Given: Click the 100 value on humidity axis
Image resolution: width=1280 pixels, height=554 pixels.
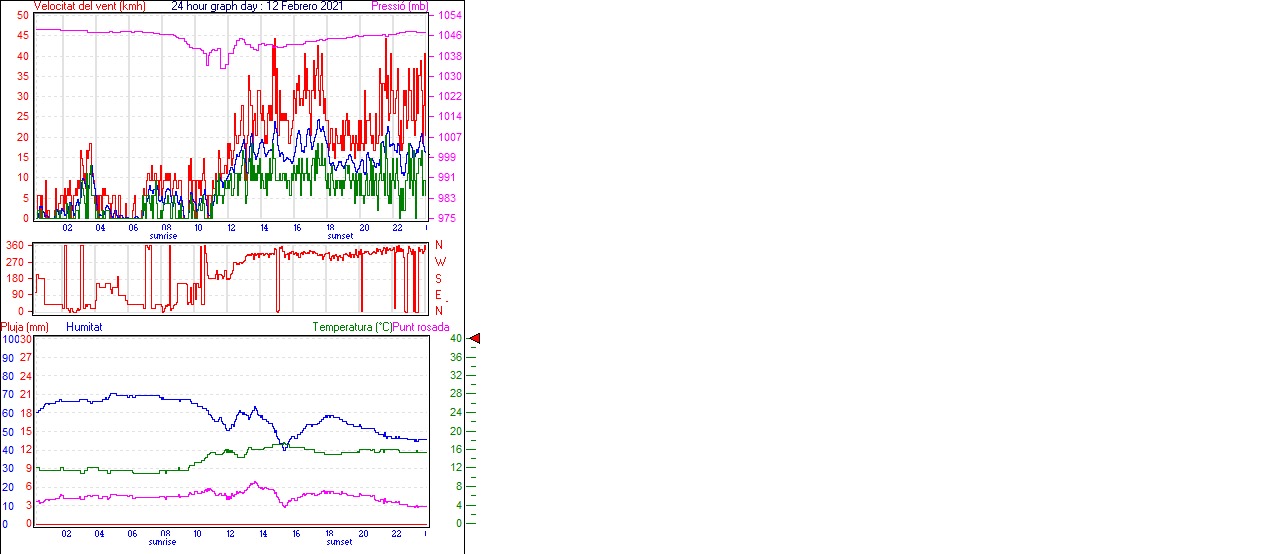Looking at the screenshot, I should 9,340.
